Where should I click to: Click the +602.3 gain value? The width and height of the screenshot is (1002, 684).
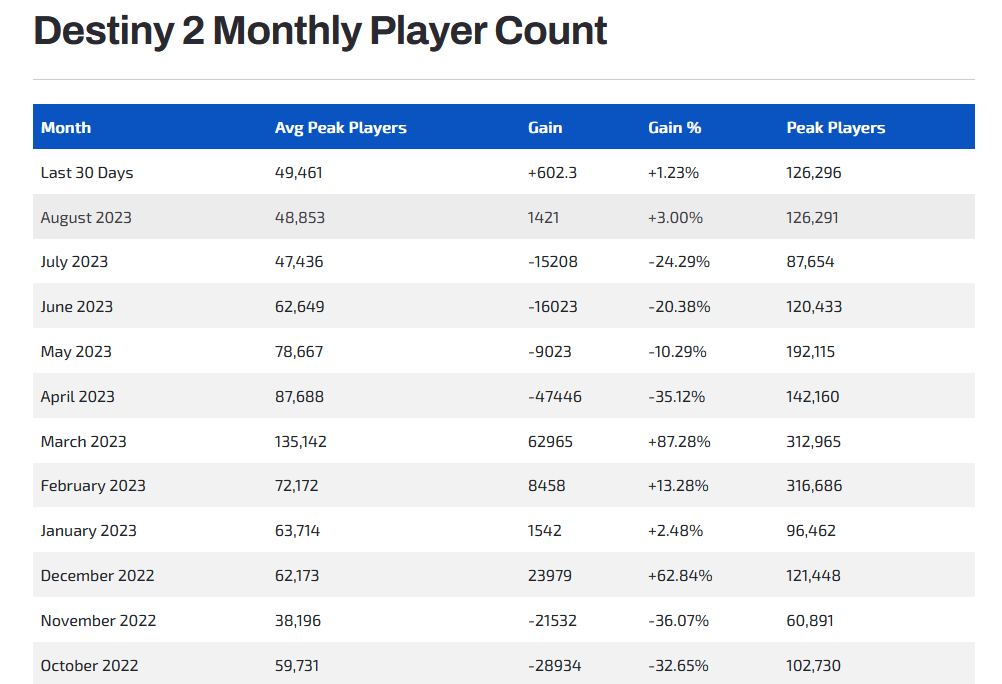(x=552, y=173)
